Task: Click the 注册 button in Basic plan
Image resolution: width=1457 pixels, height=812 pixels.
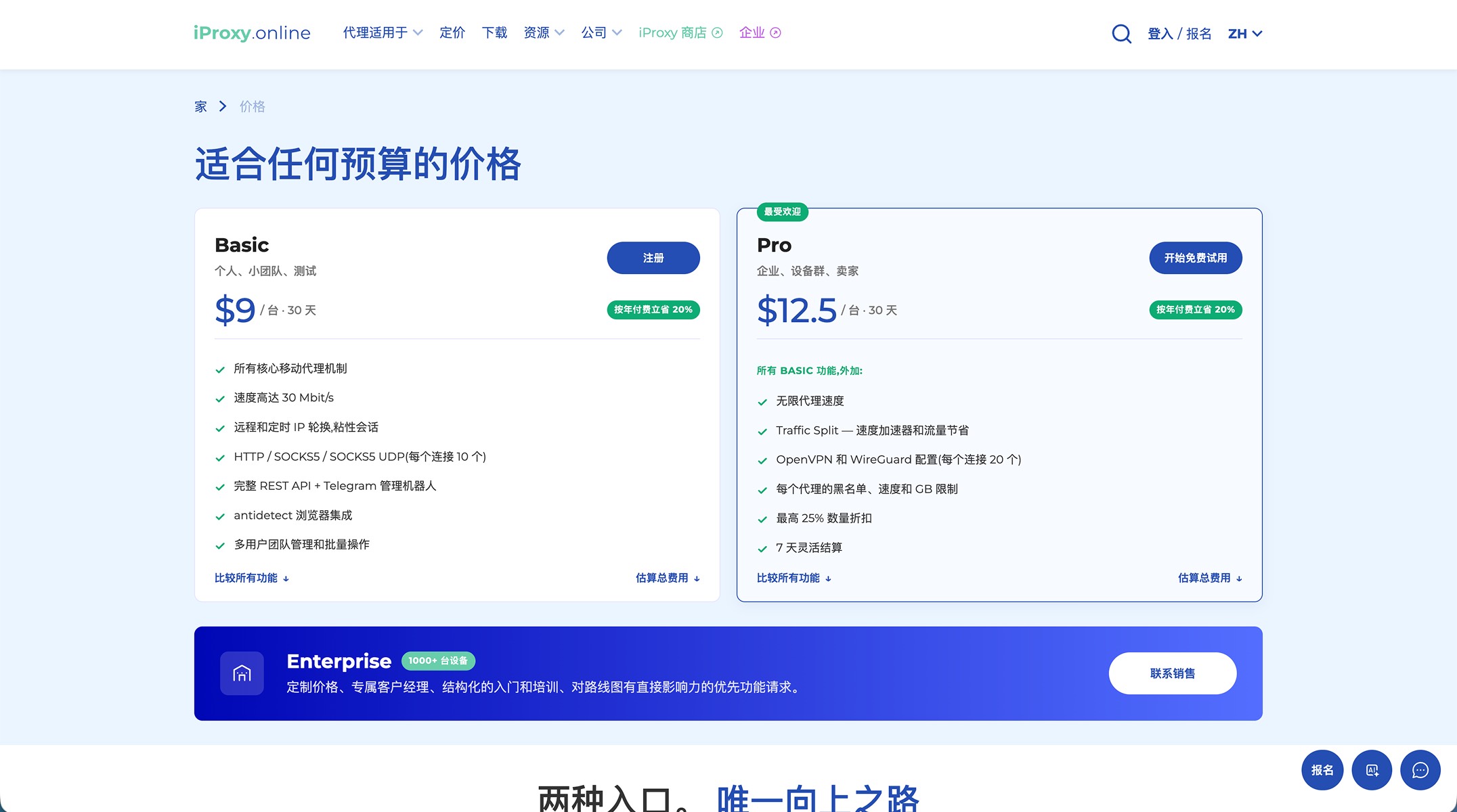Action: point(653,258)
